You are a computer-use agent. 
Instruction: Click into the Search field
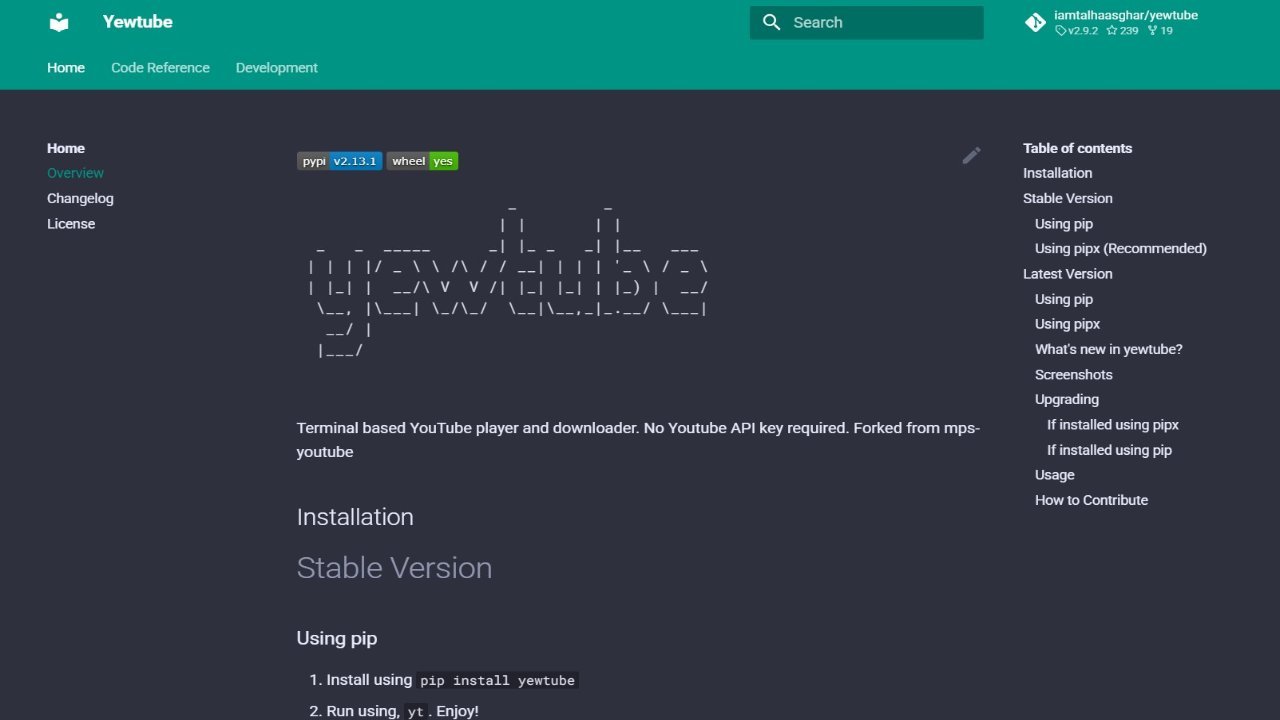point(867,22)
